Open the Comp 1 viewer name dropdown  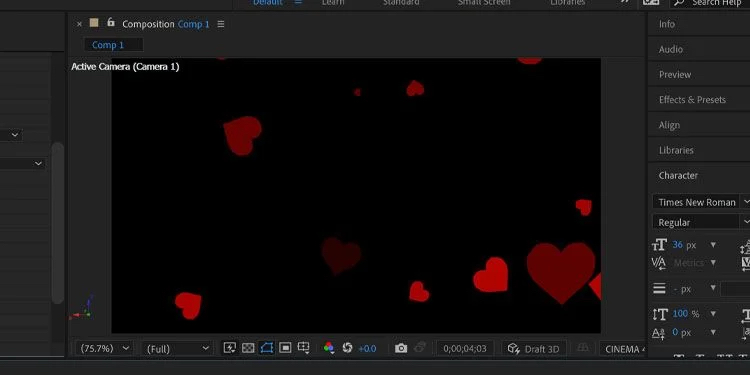[x=194, y=24]
